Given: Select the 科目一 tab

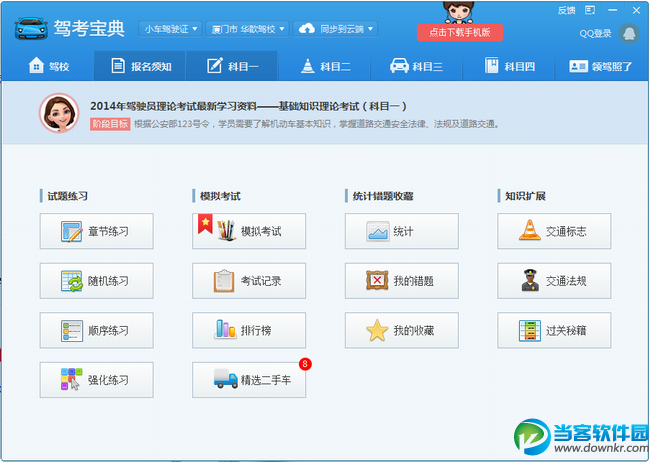Looking at the screenshot, I should tap(232, 66).
